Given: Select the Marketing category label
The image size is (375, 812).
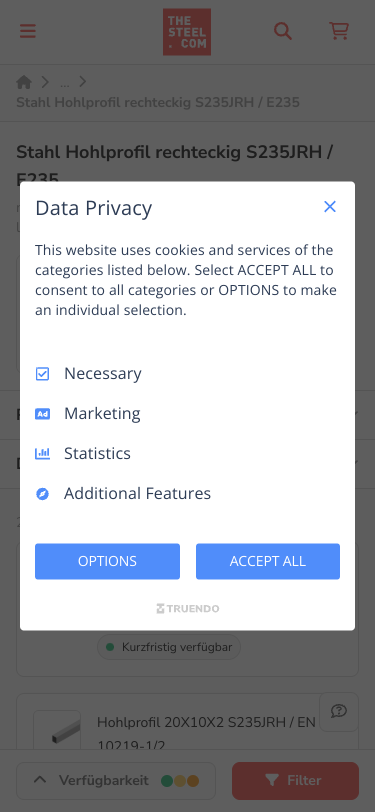Looking at the screenshot, I should coord(102,413).
